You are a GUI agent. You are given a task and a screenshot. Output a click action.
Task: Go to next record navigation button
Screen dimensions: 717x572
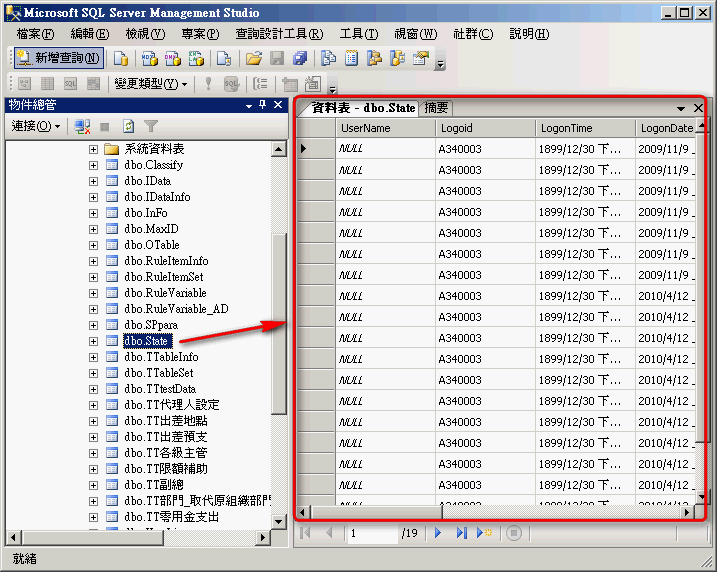coord(438,533)
